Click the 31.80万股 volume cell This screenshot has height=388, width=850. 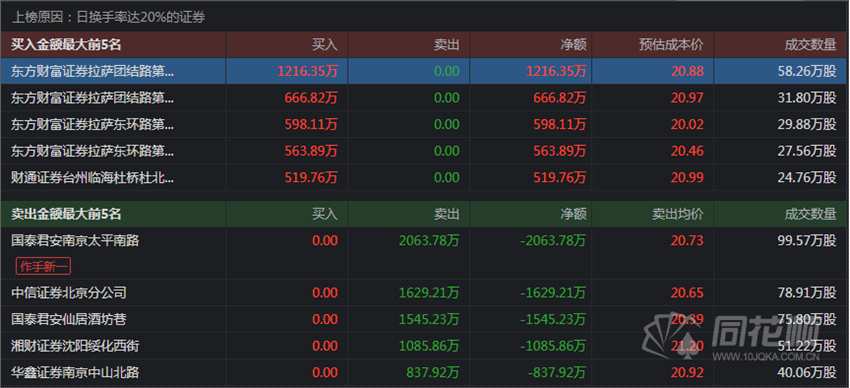[x=807, y=98]
